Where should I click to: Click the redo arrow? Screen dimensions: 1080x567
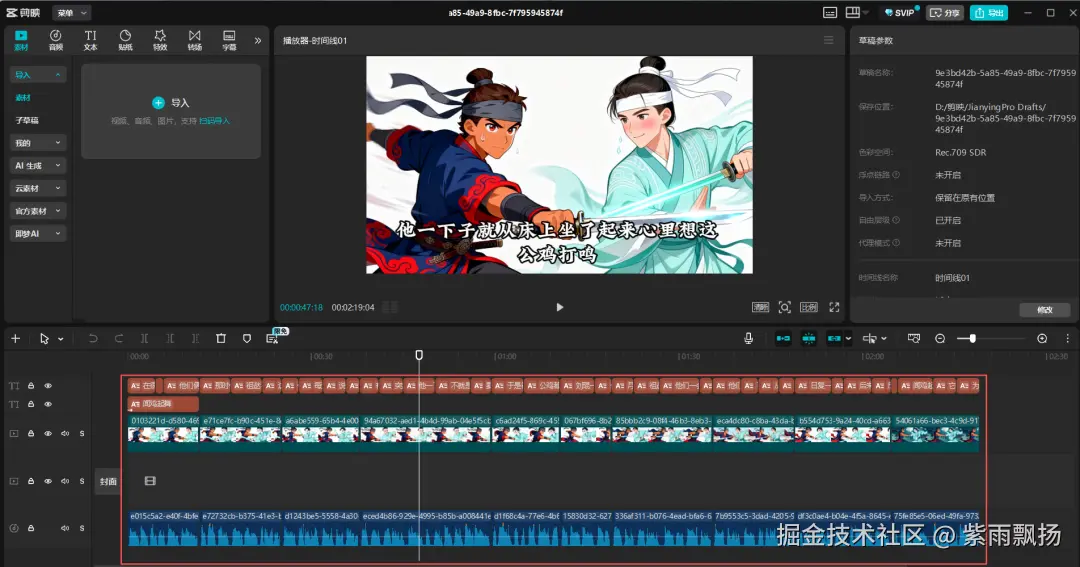118,338
